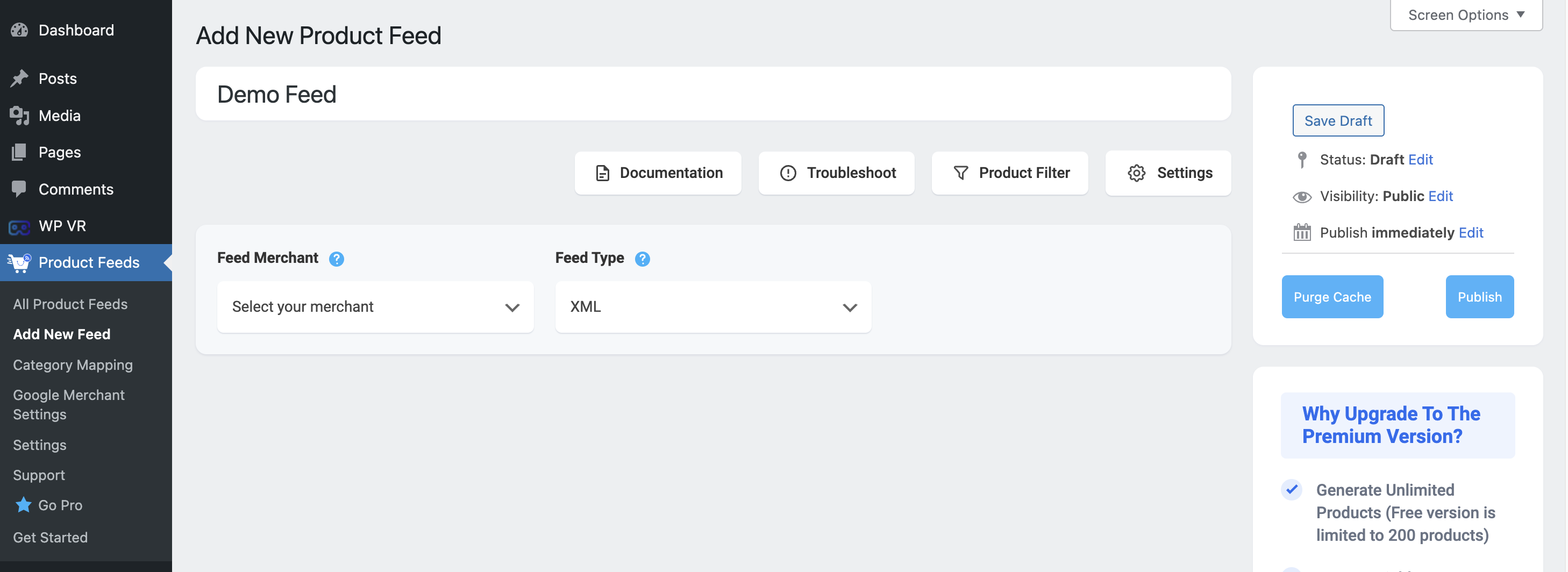Image resolution: width=1568 pixels, height=572 pixels.
Task: Click the Visibility eye icon
Action: coord(1301,197)
